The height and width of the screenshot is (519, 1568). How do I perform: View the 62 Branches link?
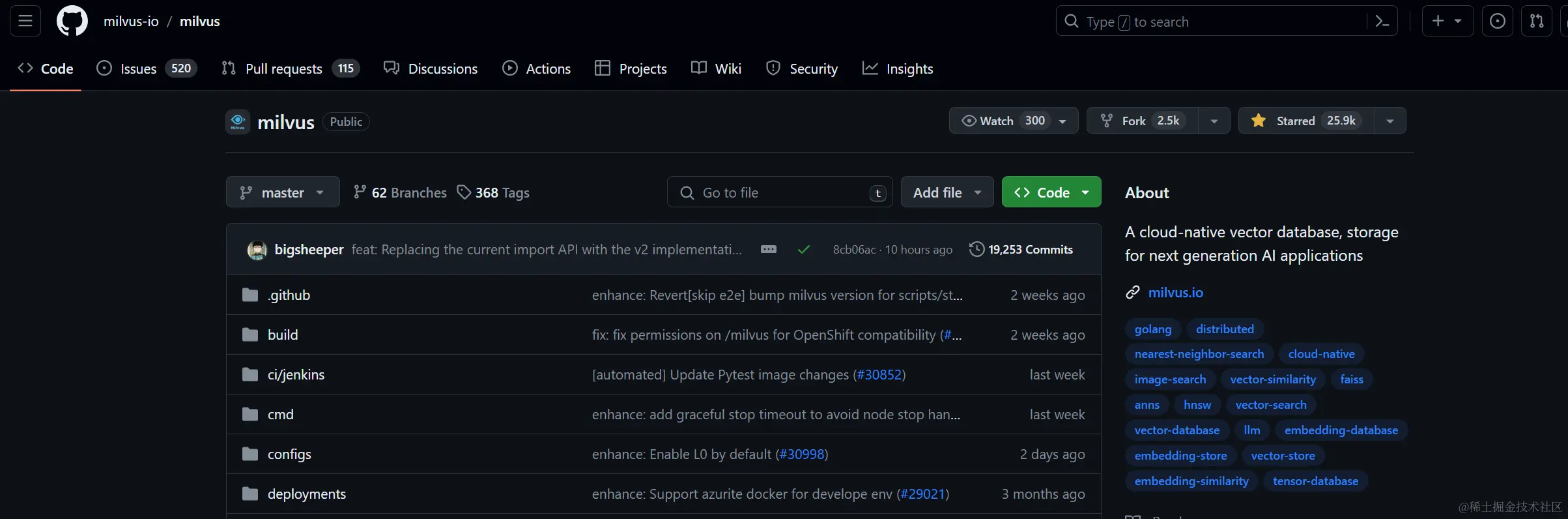coord(400,192)
